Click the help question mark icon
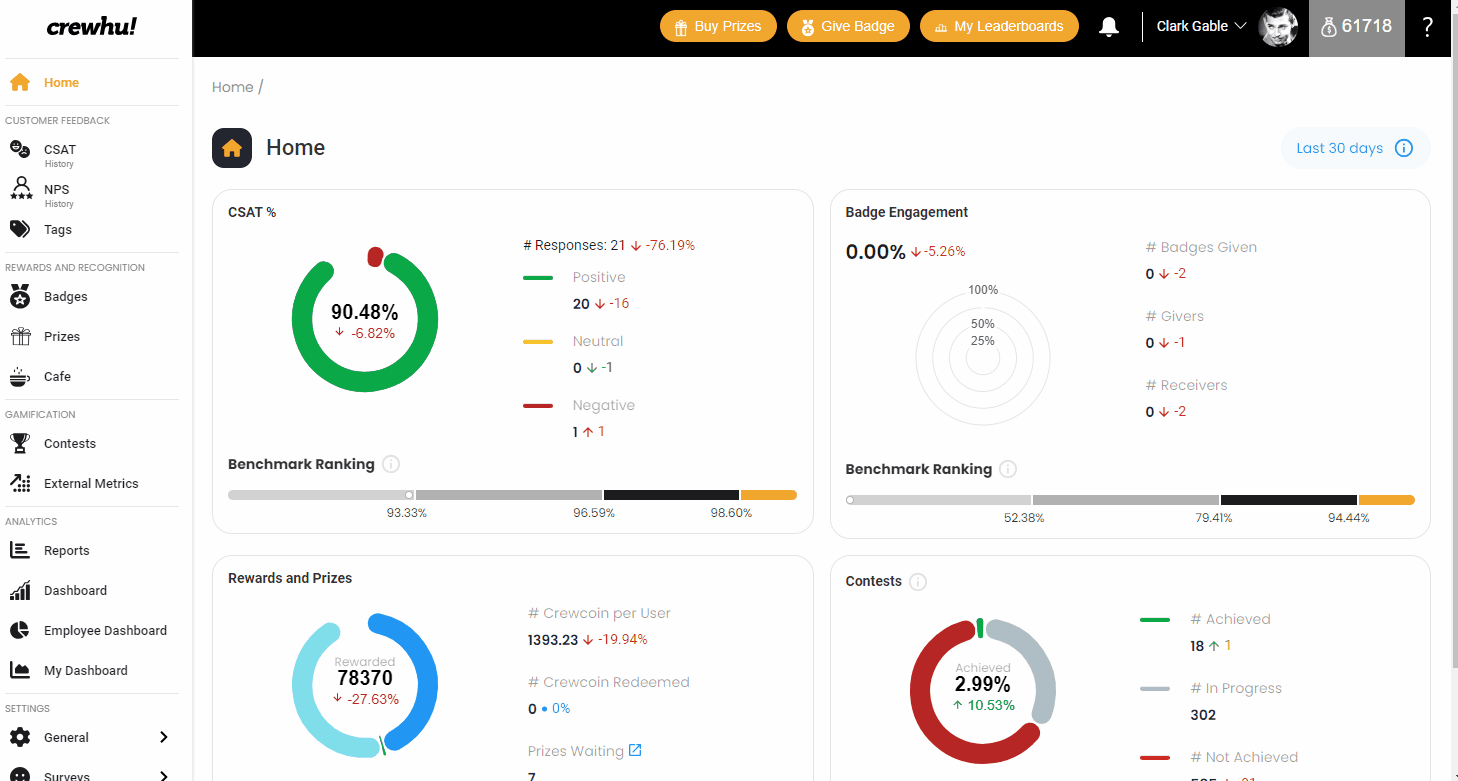Viewport: 1458px width, 781px height. 1427,27
